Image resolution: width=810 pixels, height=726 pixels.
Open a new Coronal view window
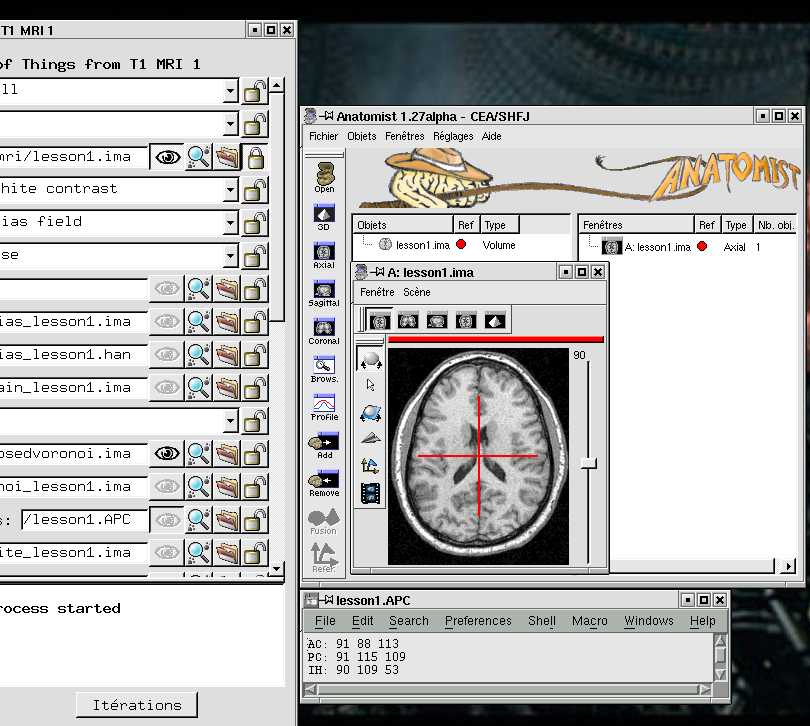[x=324, y=328]
